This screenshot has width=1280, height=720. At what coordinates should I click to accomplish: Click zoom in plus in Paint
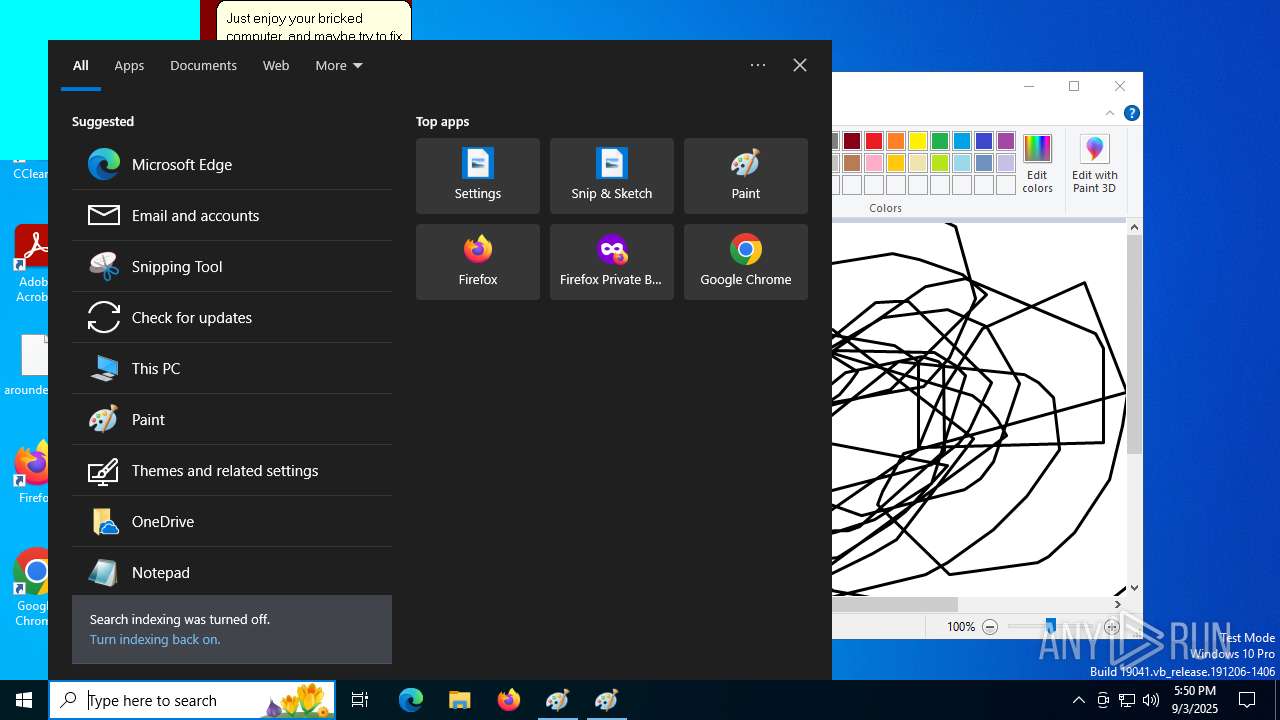click(x=1112, y=627)
